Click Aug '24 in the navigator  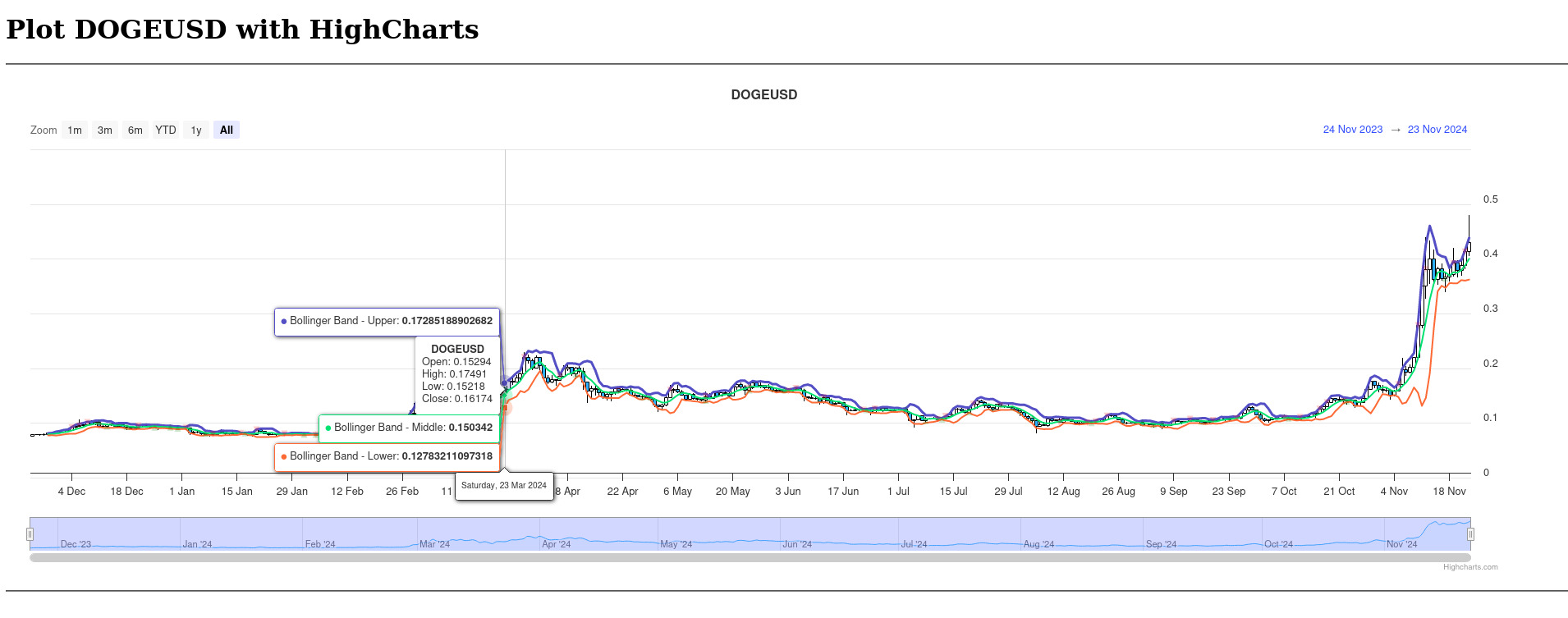pyautogui.click(x=1038, y=544)
